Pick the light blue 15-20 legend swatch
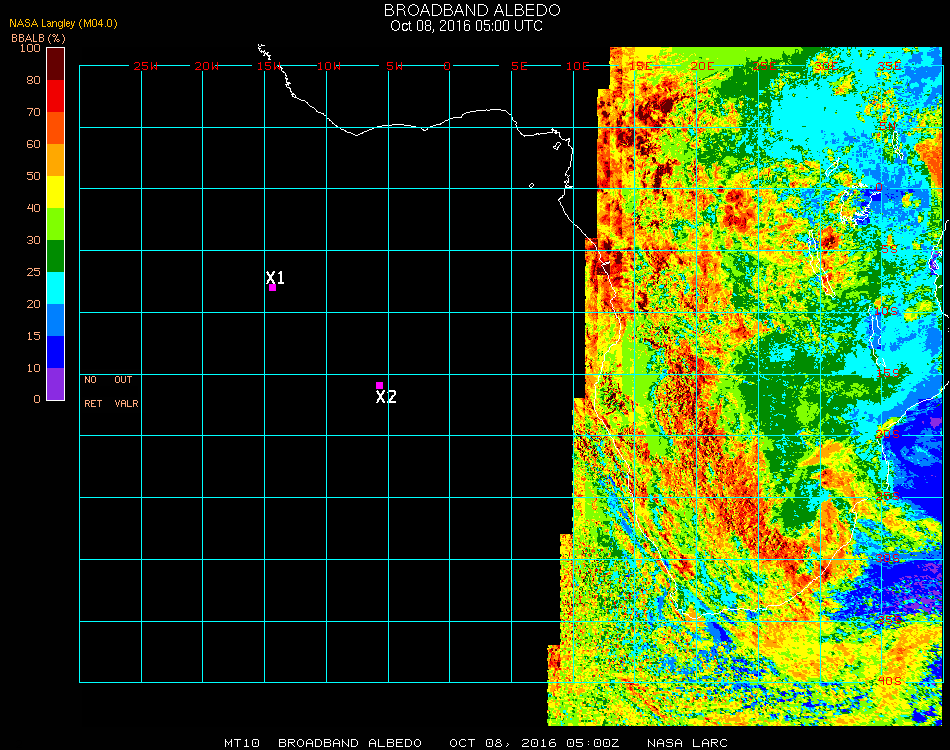The image size is (950, 750). click(x=55, y=320)
